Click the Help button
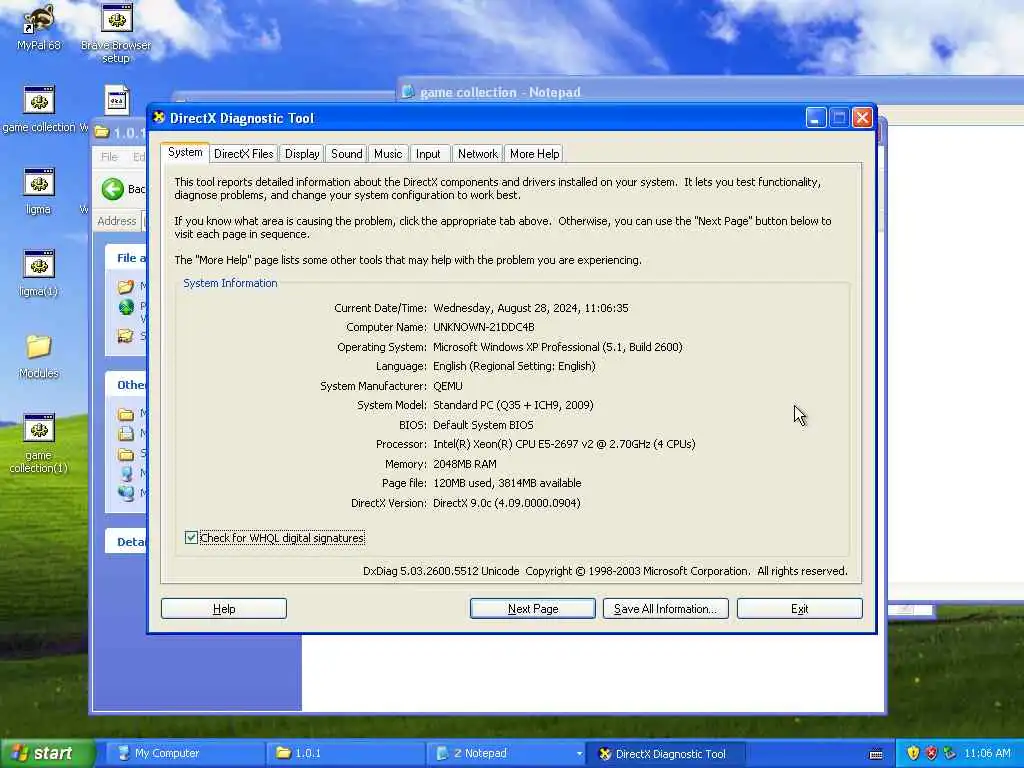The height and width of the screenshot is (768, 1024). pyautogui.click(x=224, y=609)
